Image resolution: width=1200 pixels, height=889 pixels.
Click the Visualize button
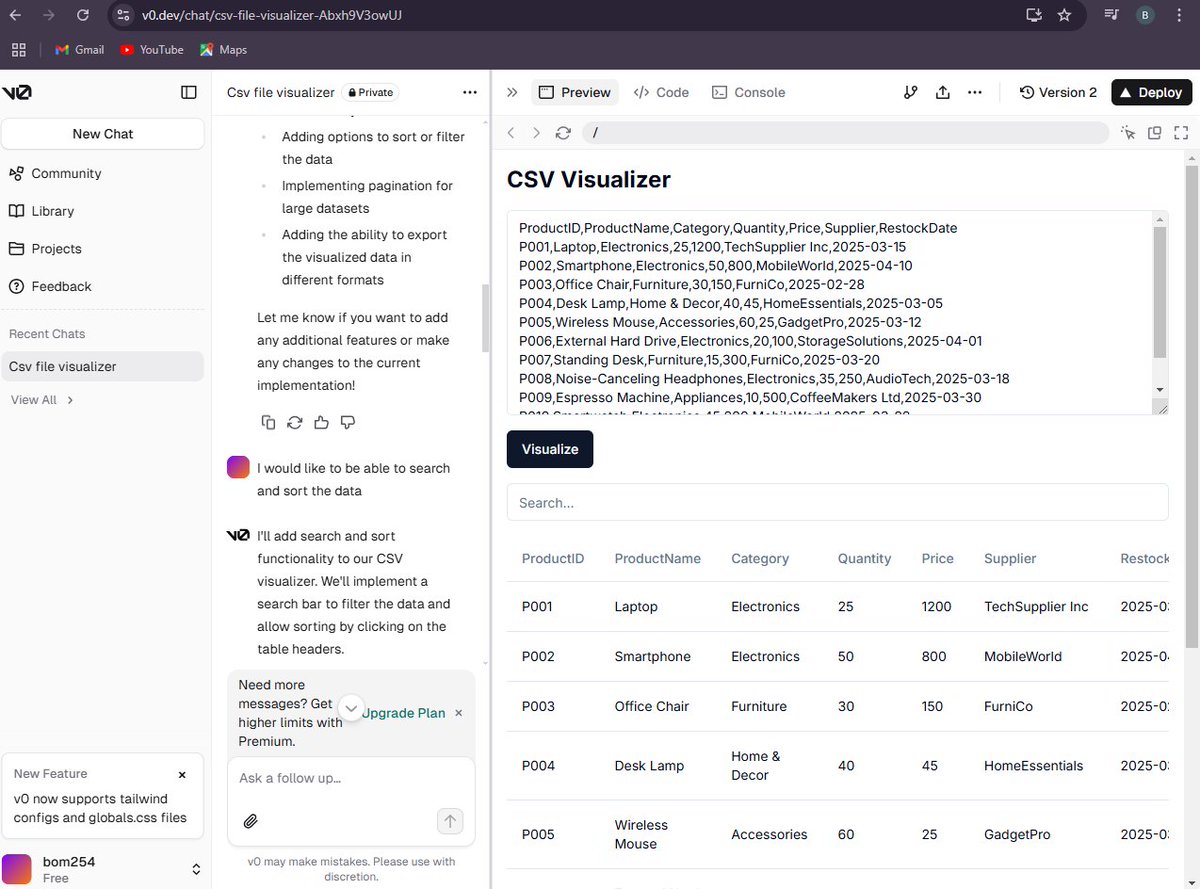tap(549, 449)
